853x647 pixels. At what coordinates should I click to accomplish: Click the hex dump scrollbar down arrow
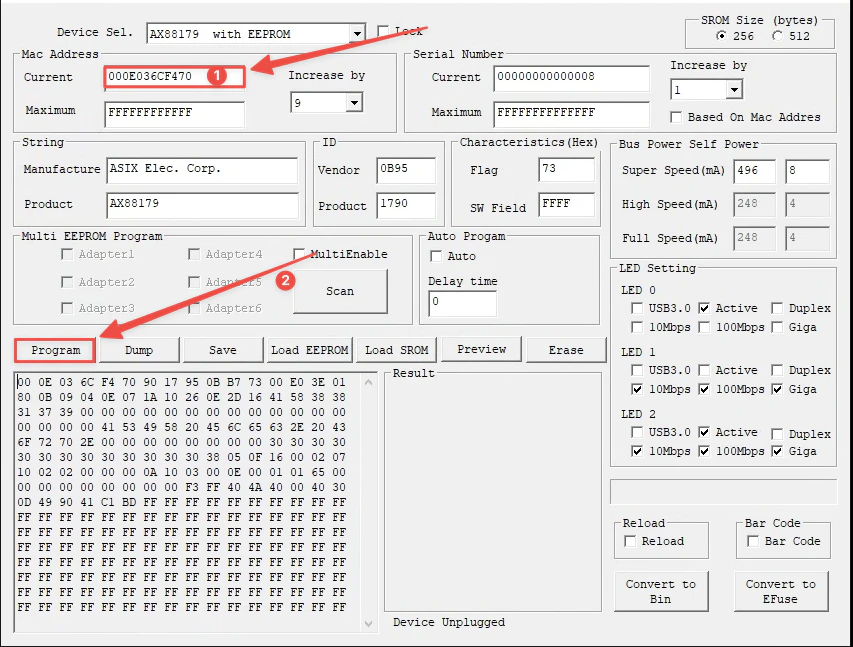[x=368, y=624]
